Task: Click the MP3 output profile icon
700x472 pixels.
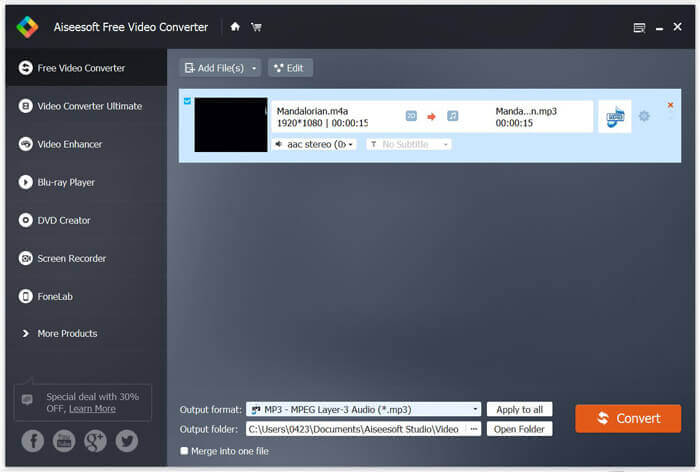Action: (615, 117)
